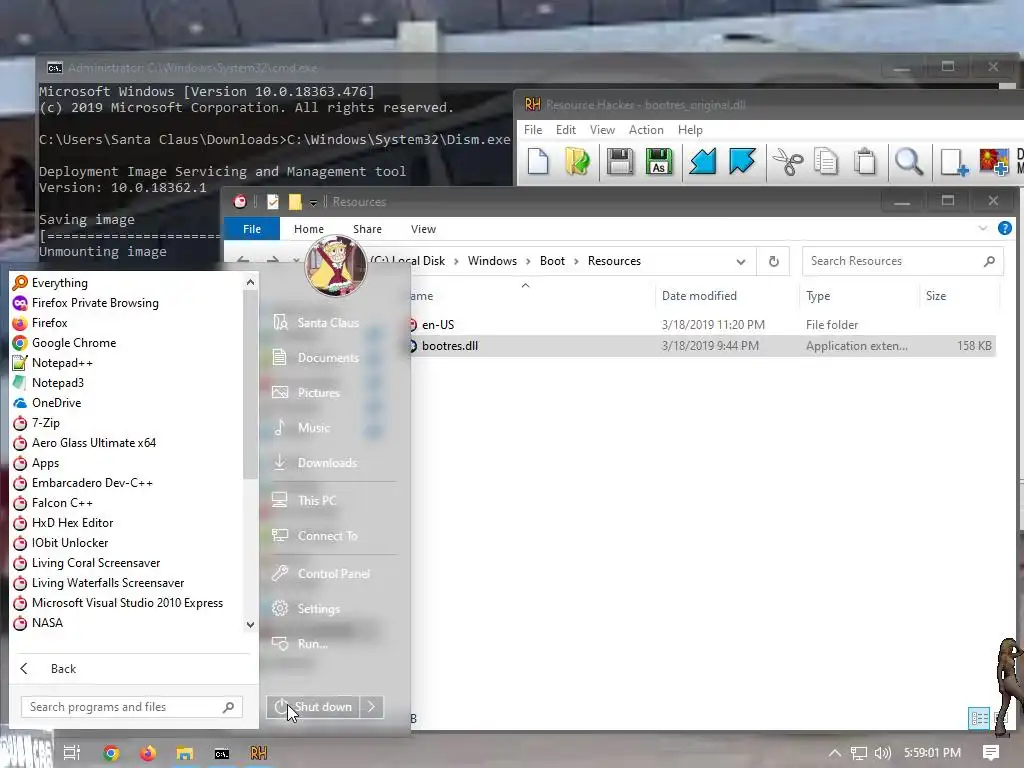Click Paste clipboard icon in Resource Hacker

(865, 161)
